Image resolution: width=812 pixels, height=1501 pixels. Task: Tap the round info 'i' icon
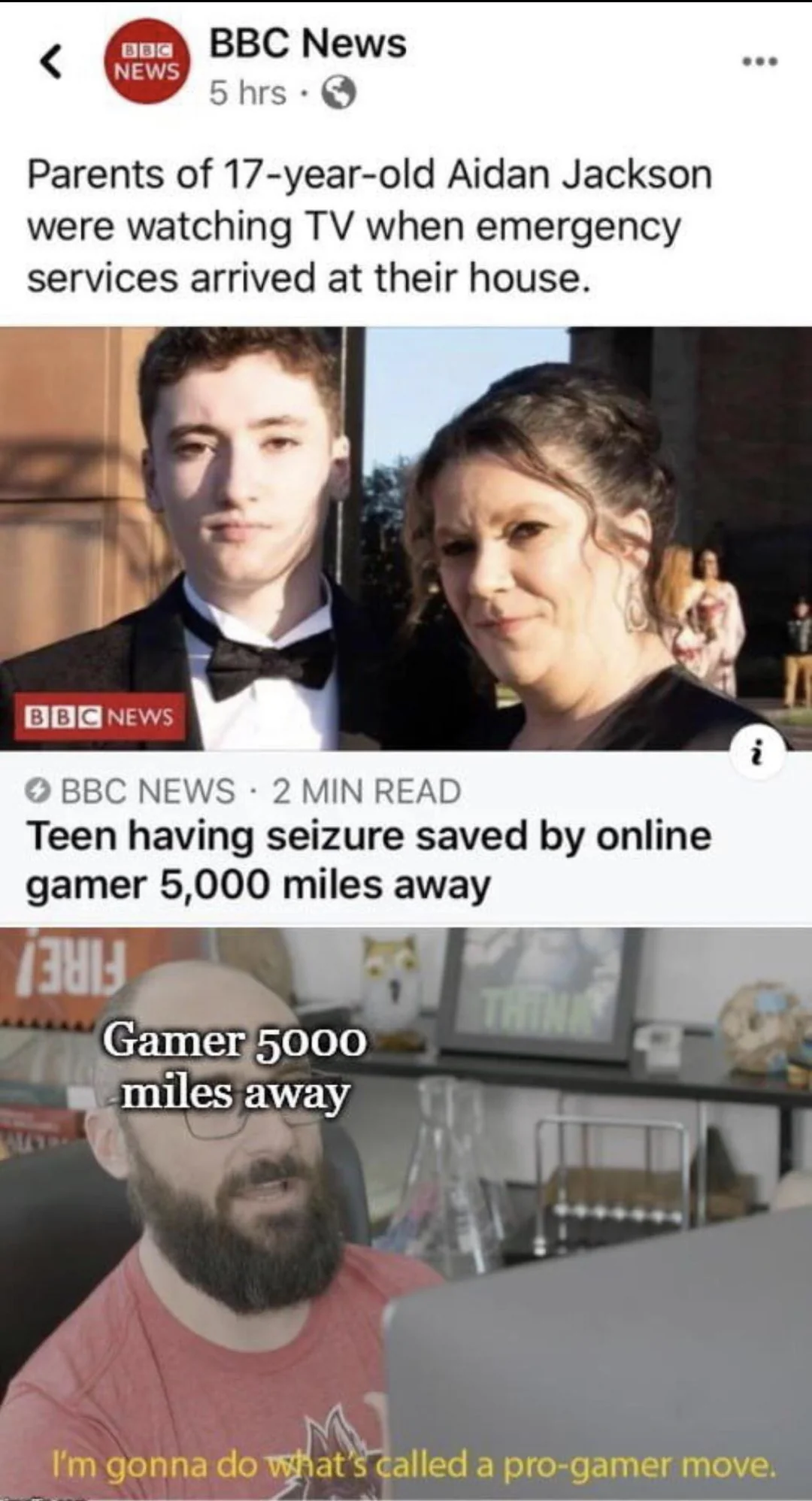click(760, 749)
